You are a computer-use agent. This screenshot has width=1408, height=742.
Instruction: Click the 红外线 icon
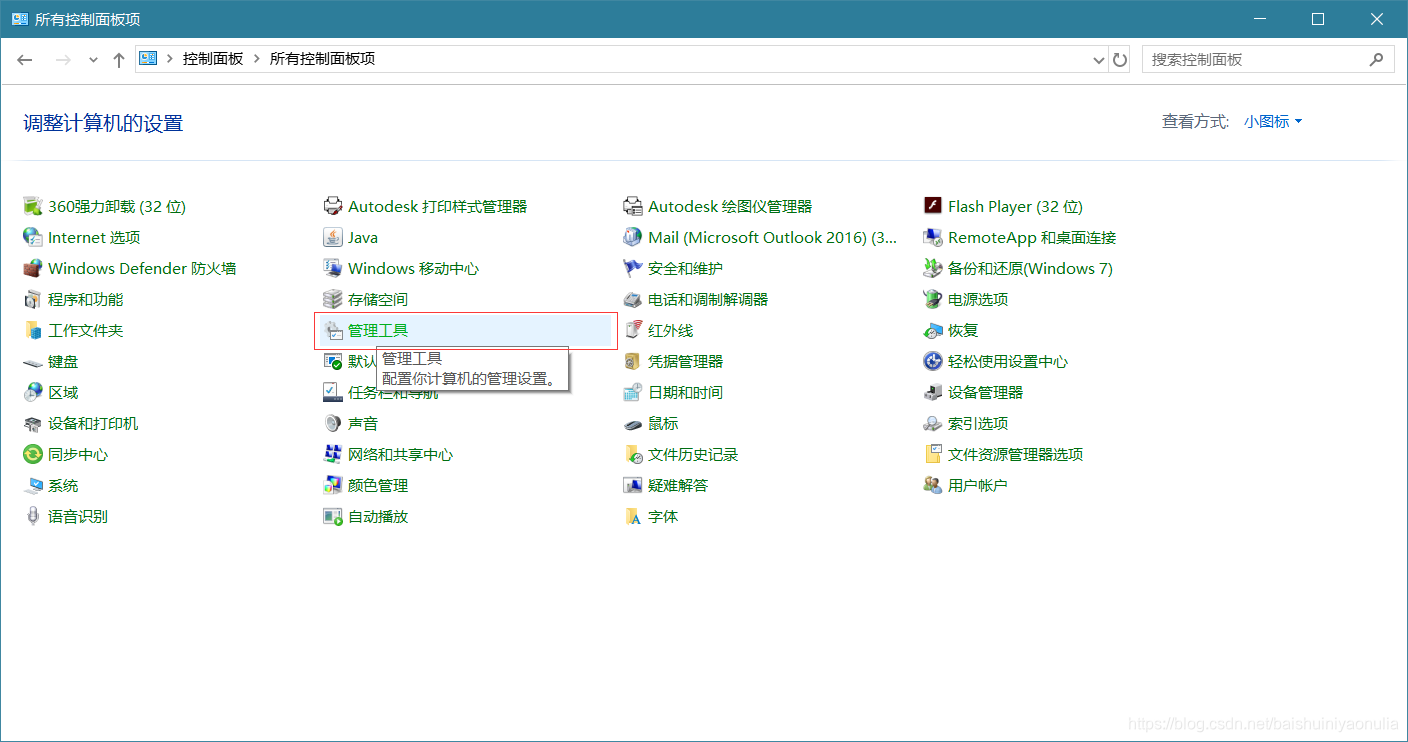coord(633,330)
